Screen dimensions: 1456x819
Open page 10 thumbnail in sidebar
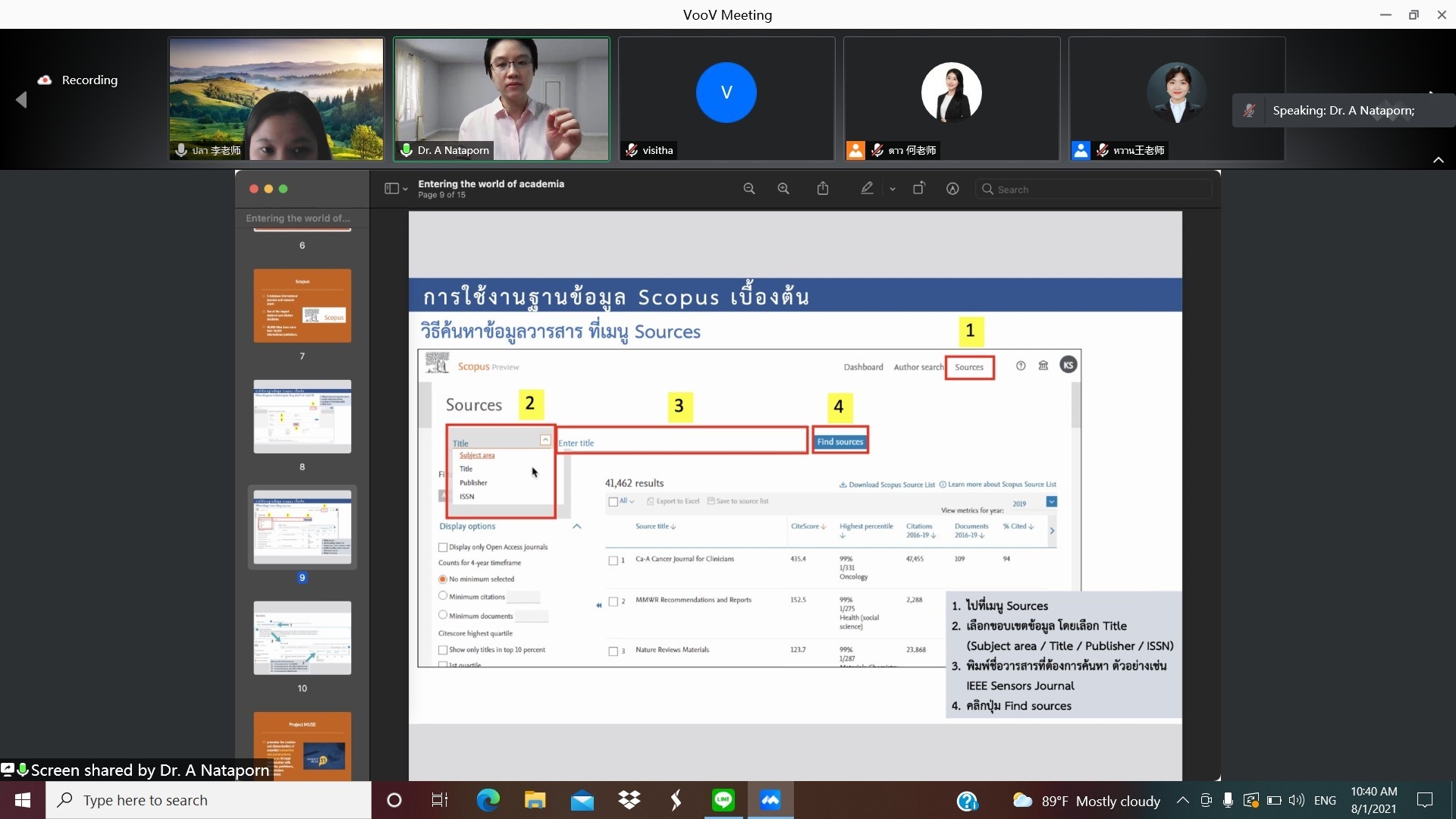coord(302,638)
